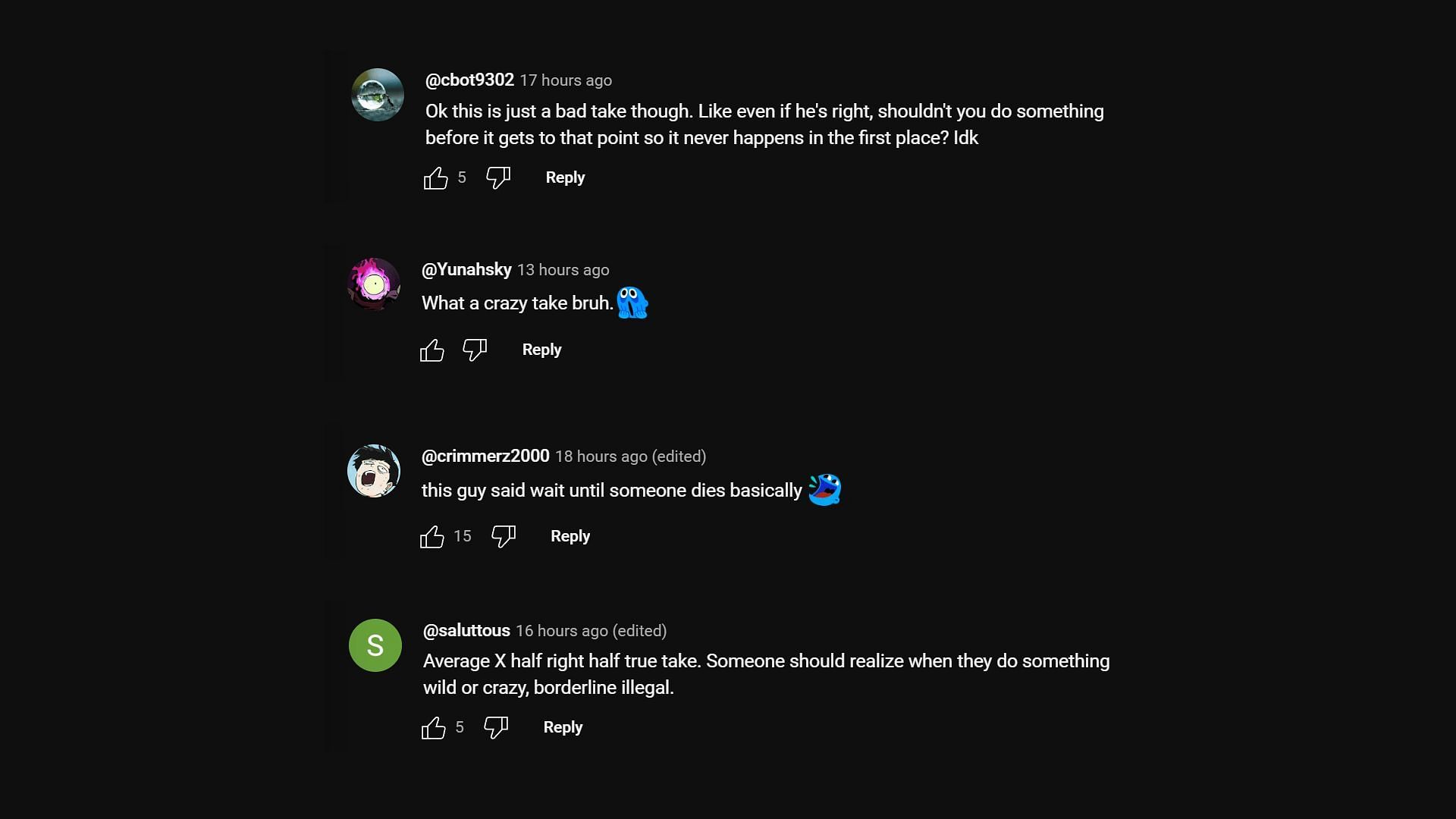Like the @saluttous comment
The height and width of the screenshot is (819, 1456).
434,728
